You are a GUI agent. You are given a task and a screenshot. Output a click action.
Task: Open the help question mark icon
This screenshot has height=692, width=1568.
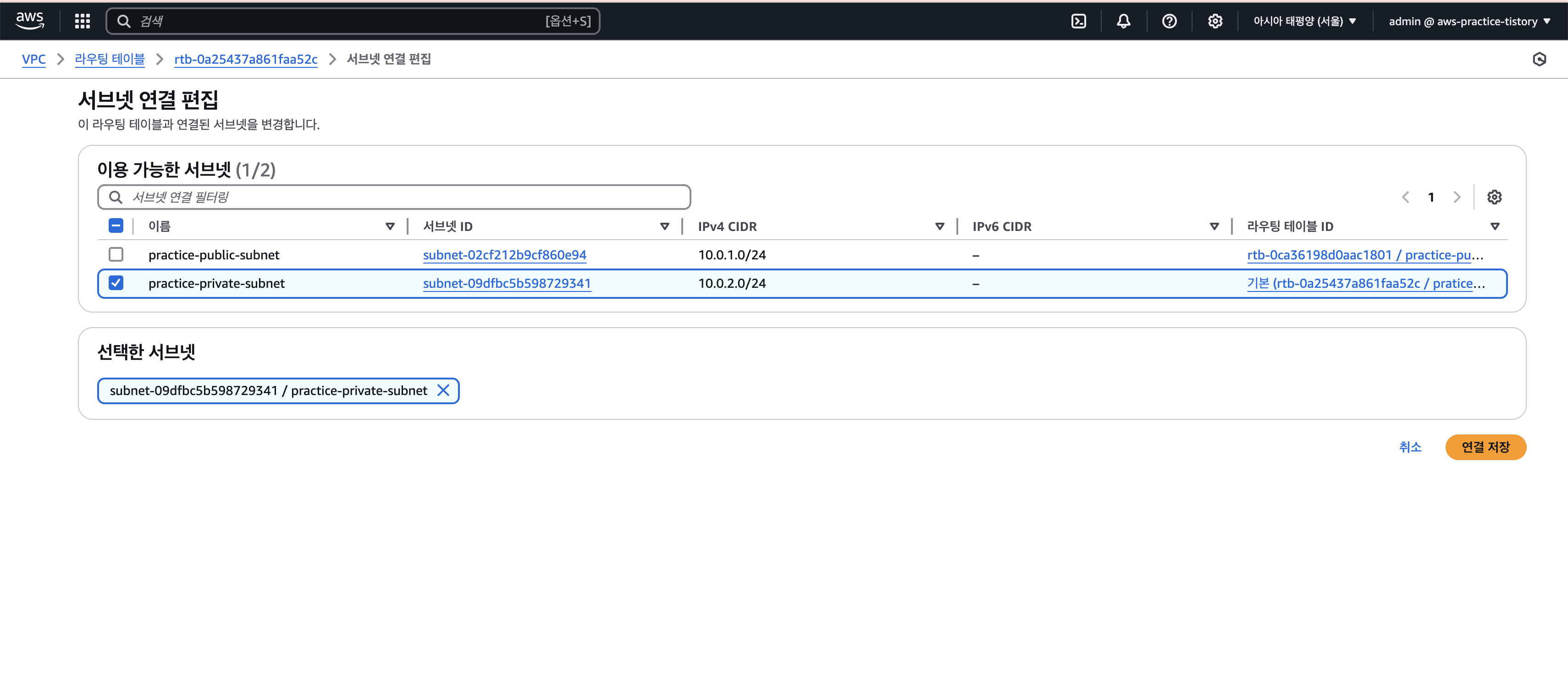1169,21
